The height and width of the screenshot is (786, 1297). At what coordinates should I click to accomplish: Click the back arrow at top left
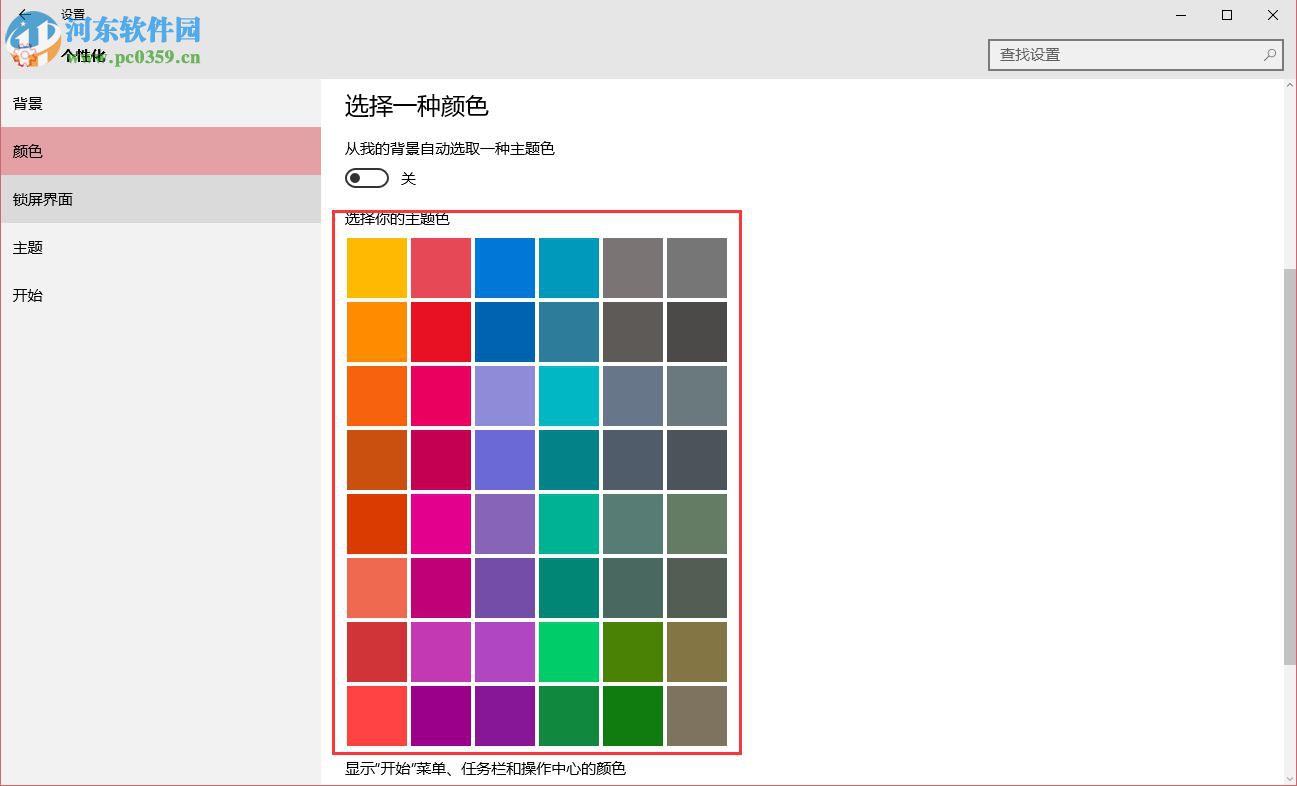point(24,15)
